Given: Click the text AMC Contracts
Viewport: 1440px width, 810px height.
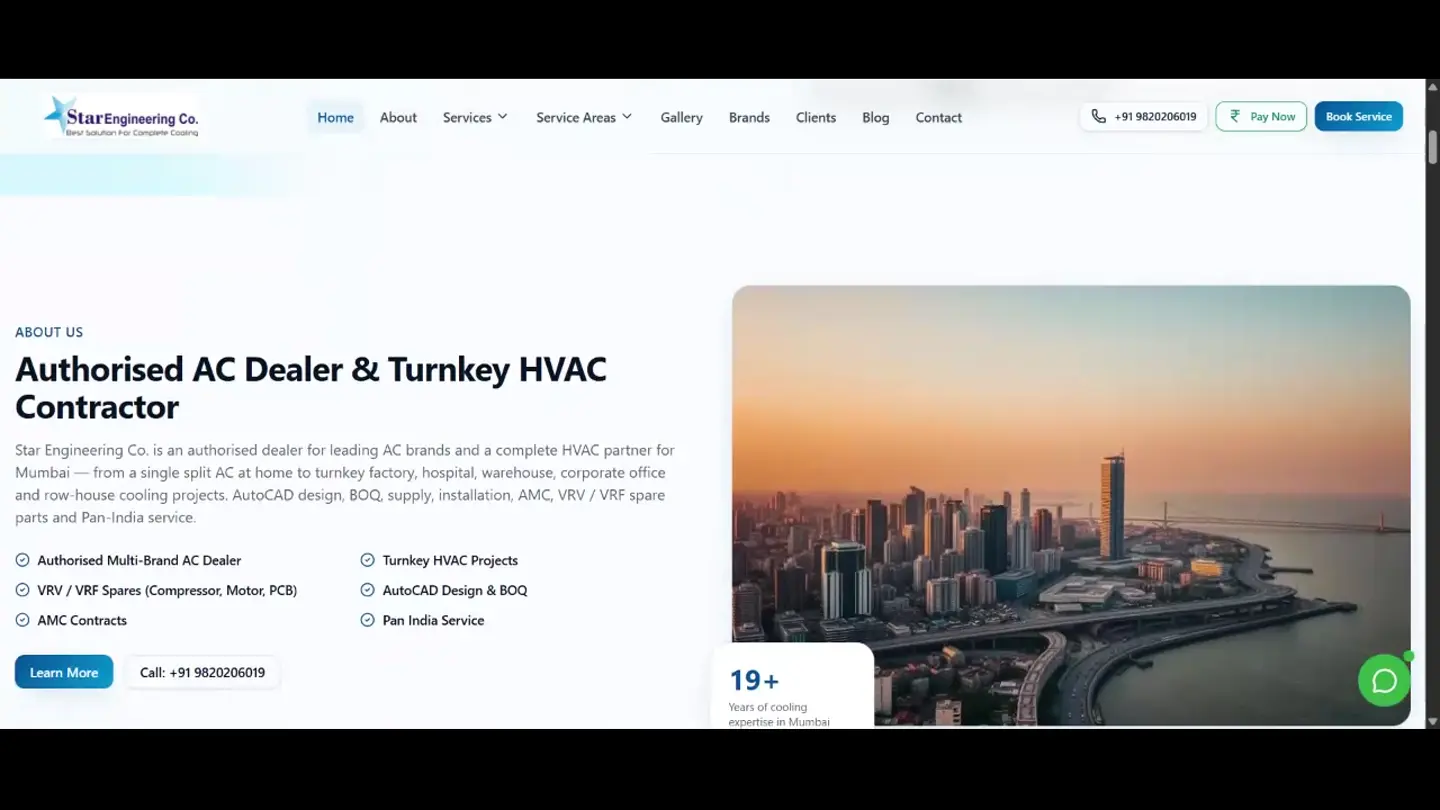Looking at the screenshot, I should pyautogui.click(x=82, y=620).
